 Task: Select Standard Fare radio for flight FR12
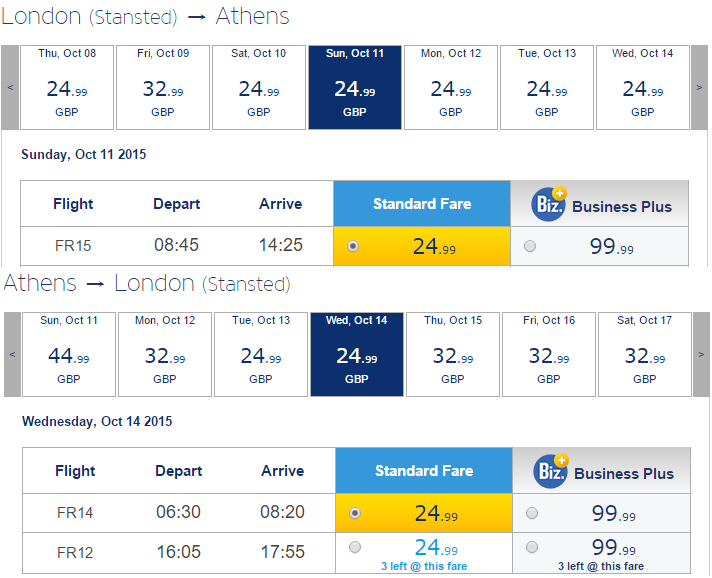pos(355,547)
